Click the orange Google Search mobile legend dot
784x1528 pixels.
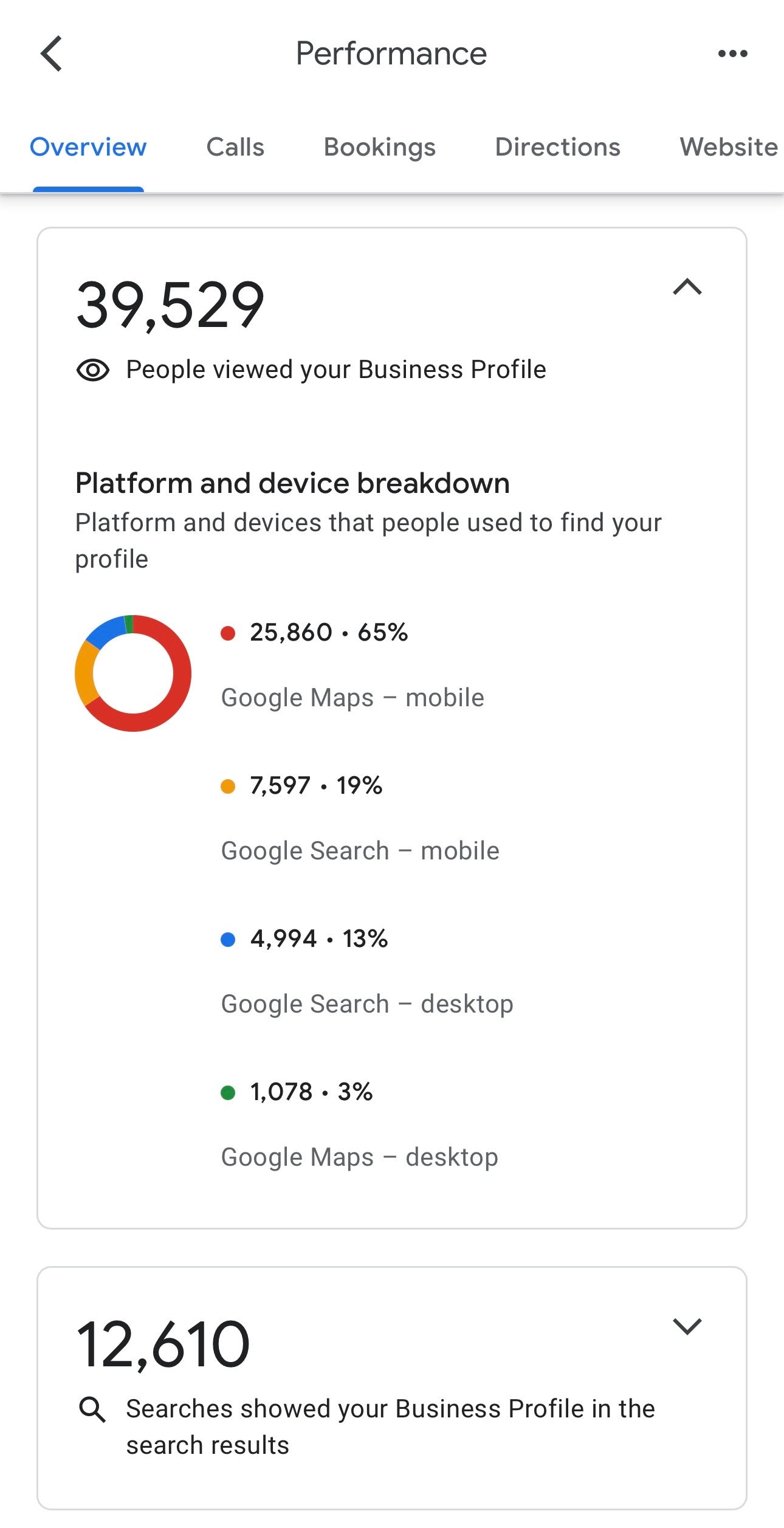(228, 786)
